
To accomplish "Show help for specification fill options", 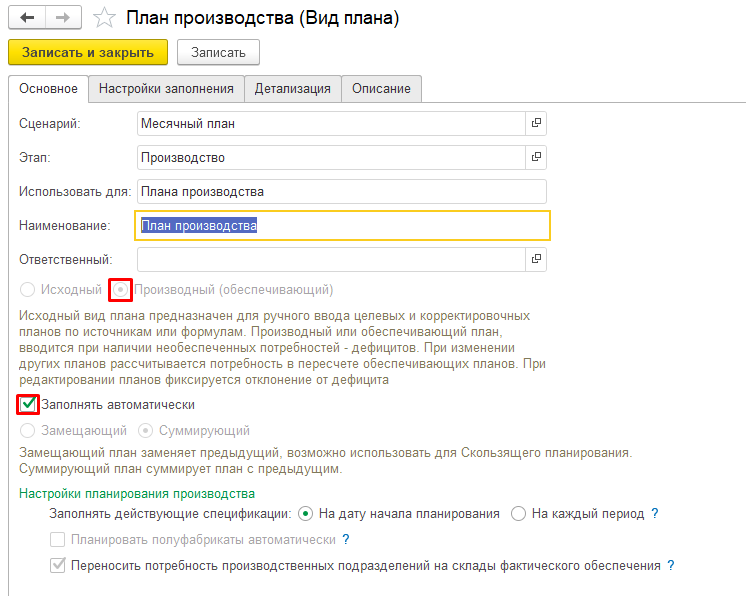I will (655, 513).
